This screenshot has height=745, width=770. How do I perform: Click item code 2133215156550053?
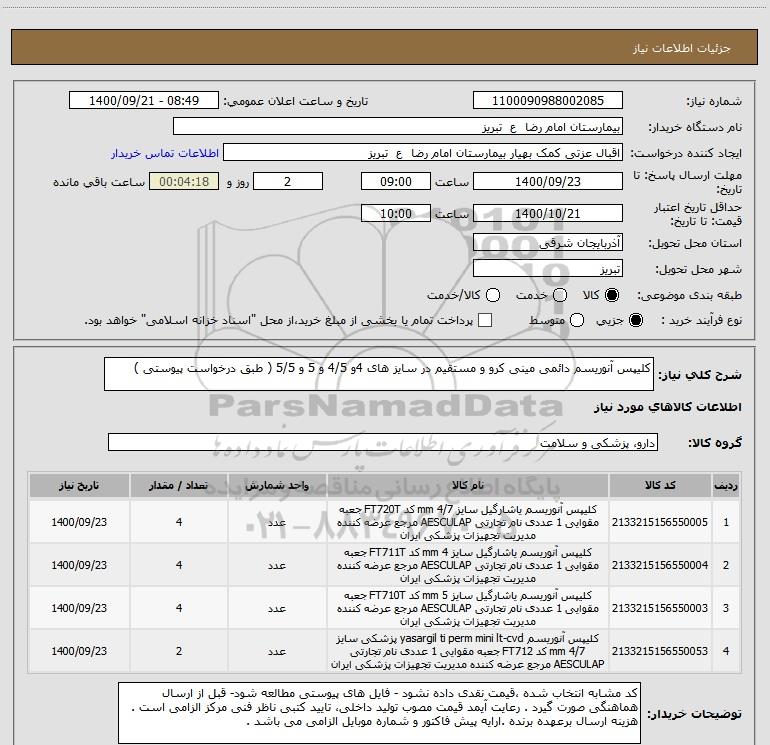tap(660, 651)
